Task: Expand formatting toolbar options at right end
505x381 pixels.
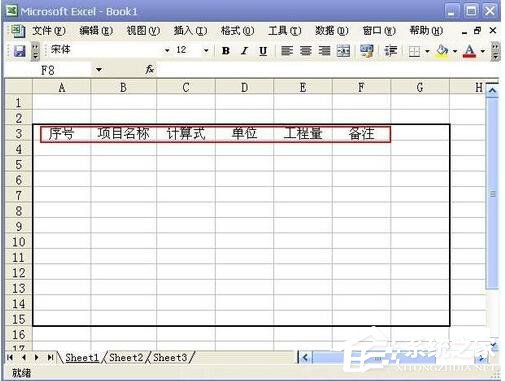Action: click(495, 51)
